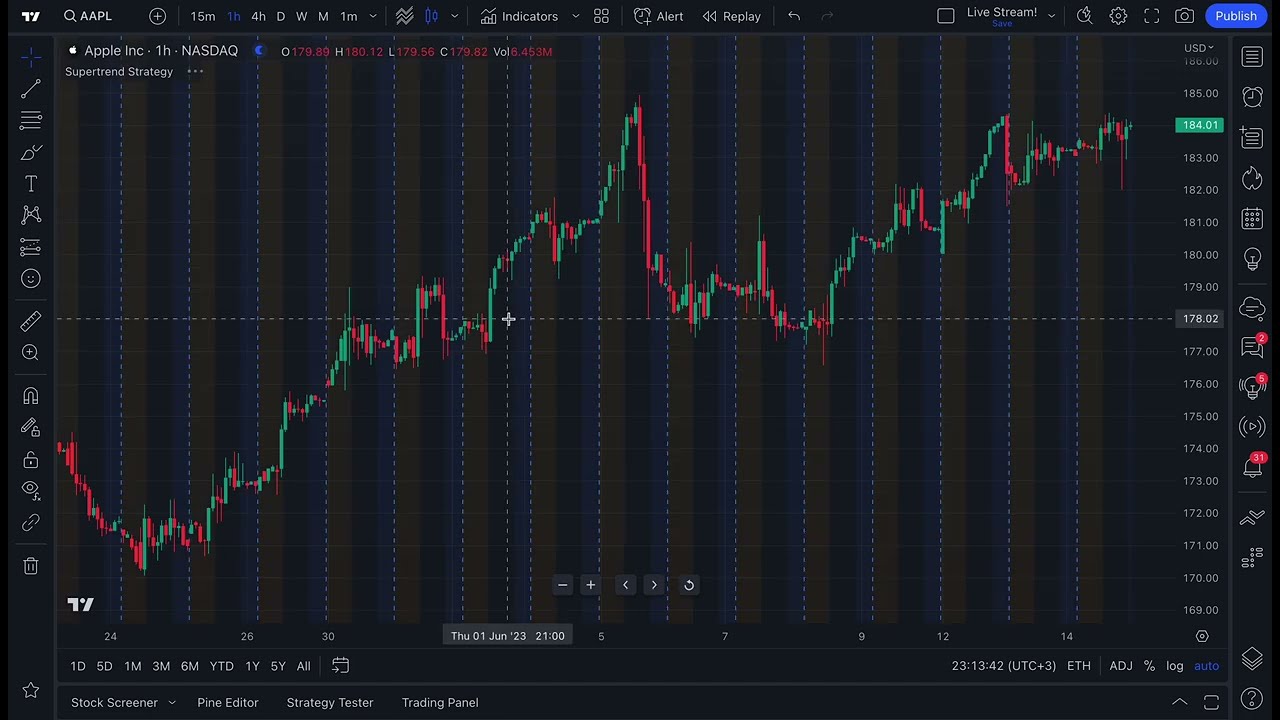
Task: Undo the last chart action
Action: point(794,16)
